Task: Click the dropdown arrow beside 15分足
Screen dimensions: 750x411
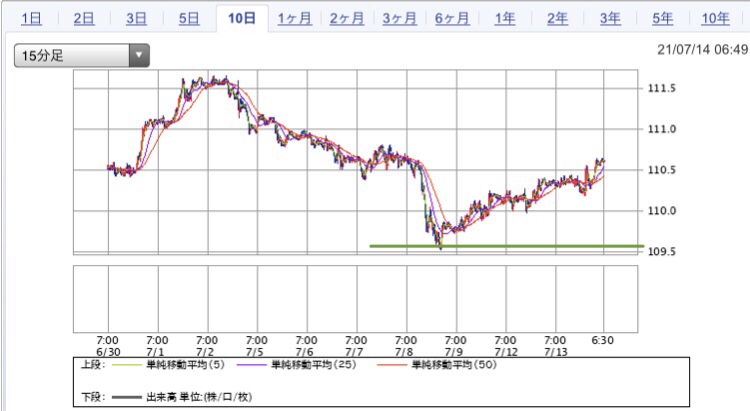Action: coord(139,56)
